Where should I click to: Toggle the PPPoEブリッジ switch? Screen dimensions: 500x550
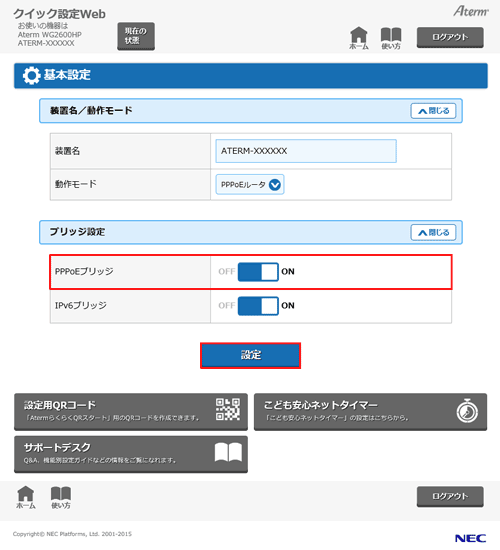(258, 272)
